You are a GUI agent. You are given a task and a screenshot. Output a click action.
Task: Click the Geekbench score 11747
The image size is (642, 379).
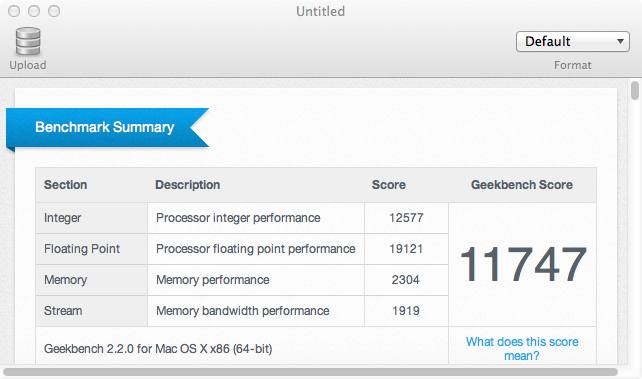tap(523, 264)
